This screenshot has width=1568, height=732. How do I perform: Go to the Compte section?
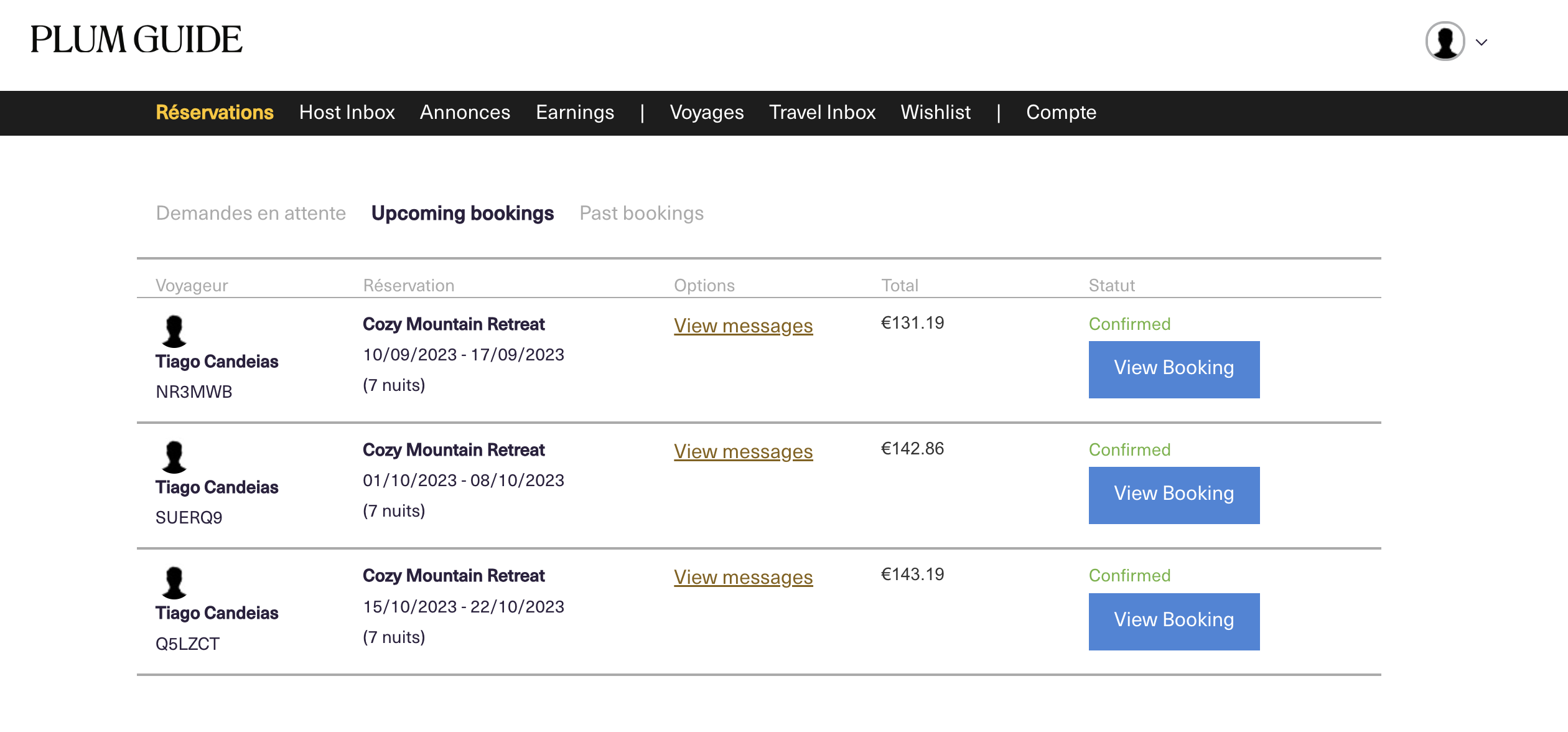coord(1061,113)
